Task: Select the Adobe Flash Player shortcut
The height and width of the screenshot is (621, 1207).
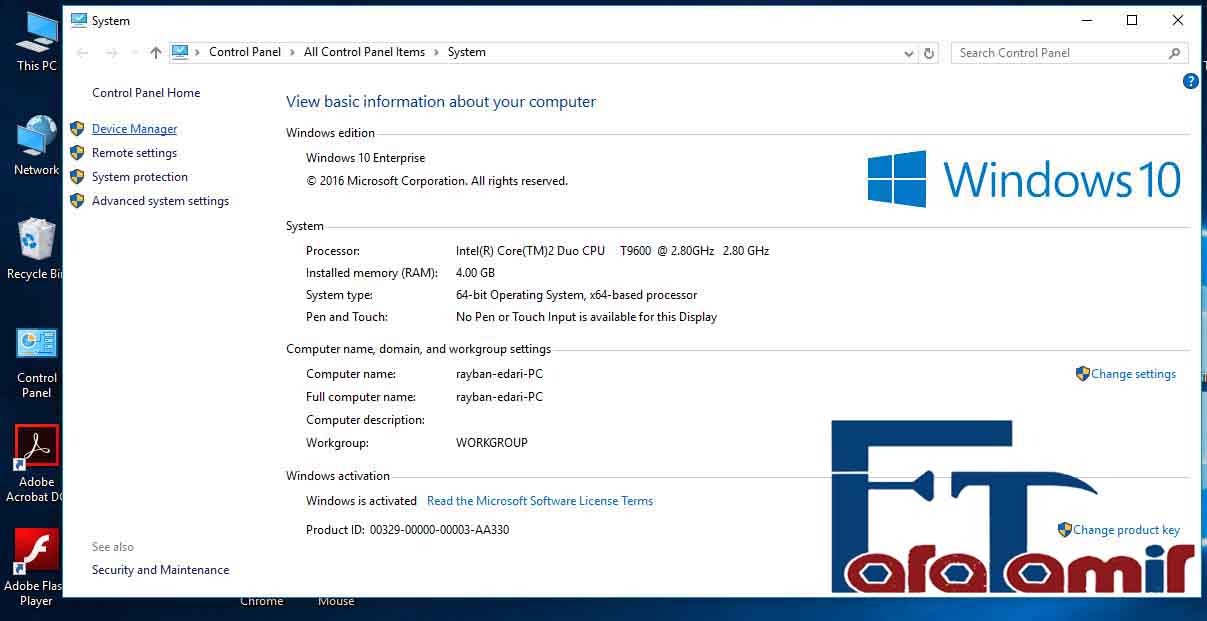Action: click(36, 568)
